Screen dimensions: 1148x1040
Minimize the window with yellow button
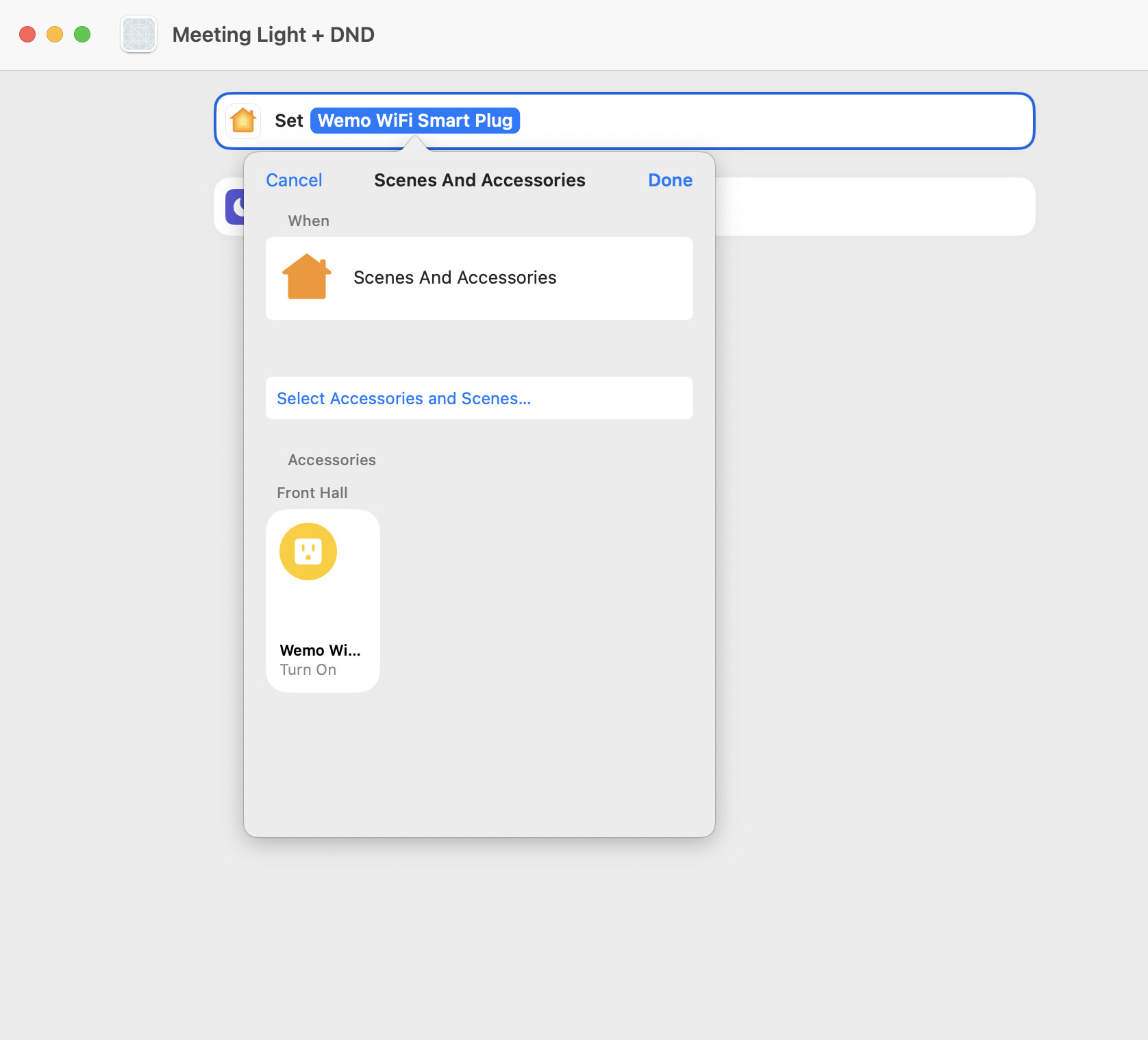(55, 34)
